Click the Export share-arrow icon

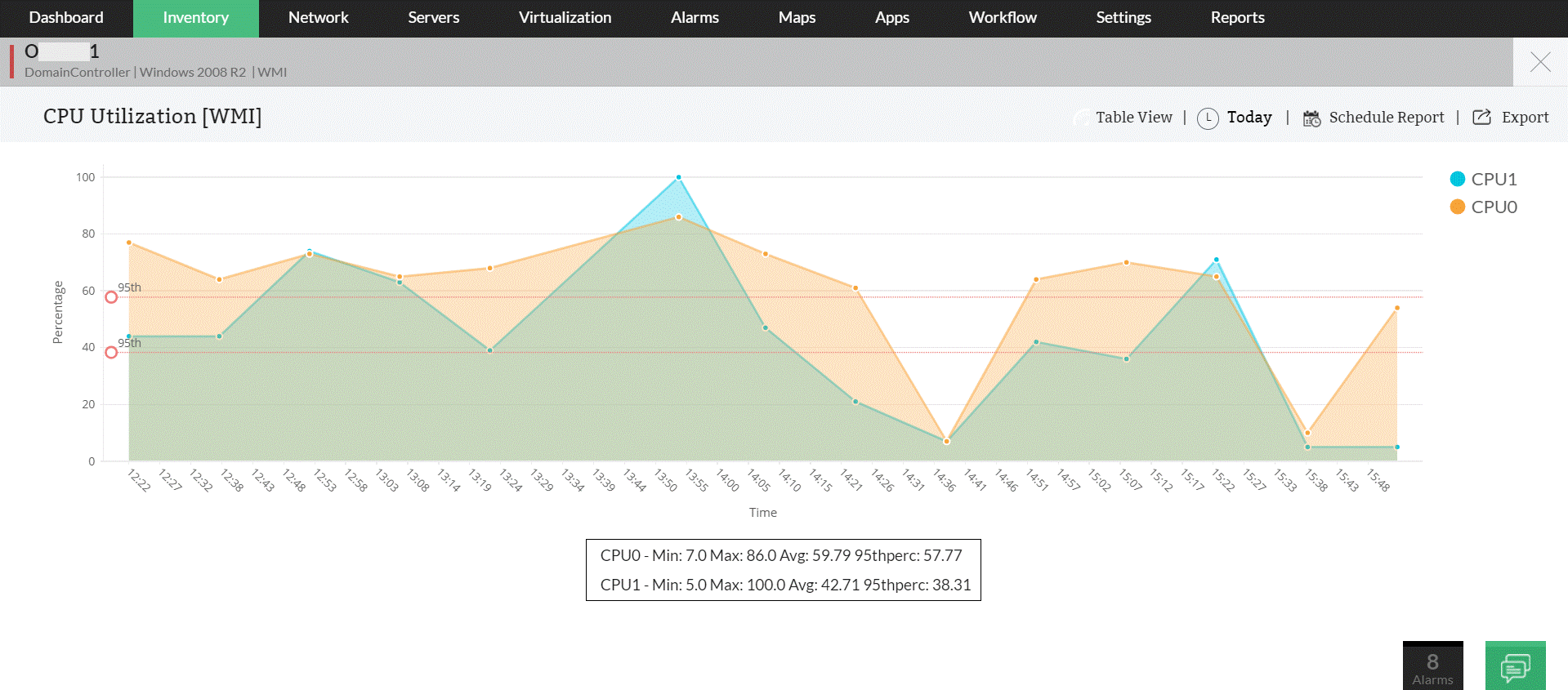[1481, 117]
